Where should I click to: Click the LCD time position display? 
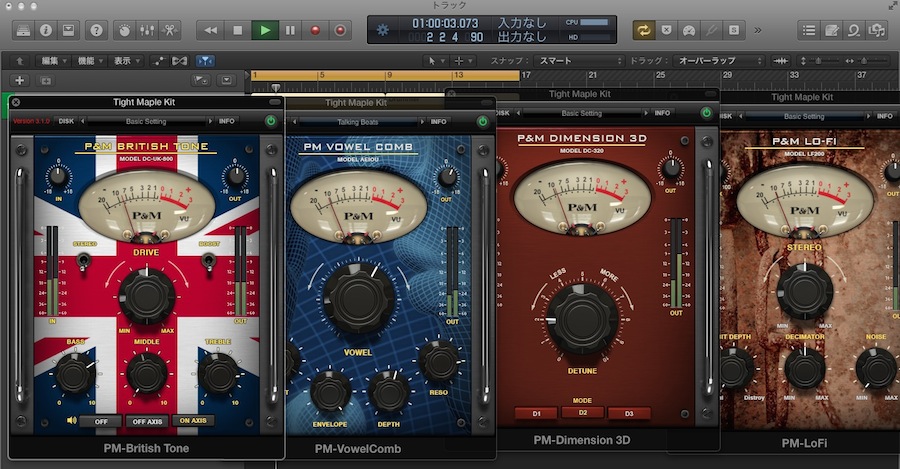point(445,24)
